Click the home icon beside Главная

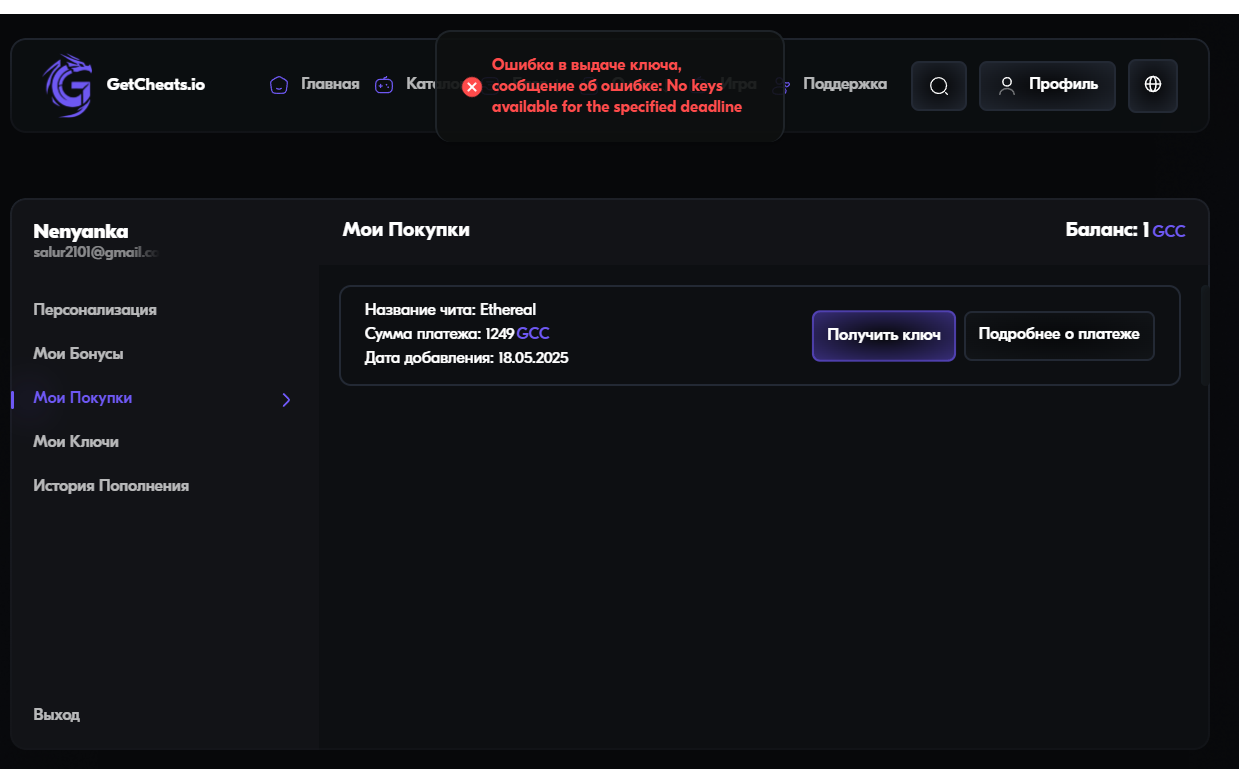point(280,85)
